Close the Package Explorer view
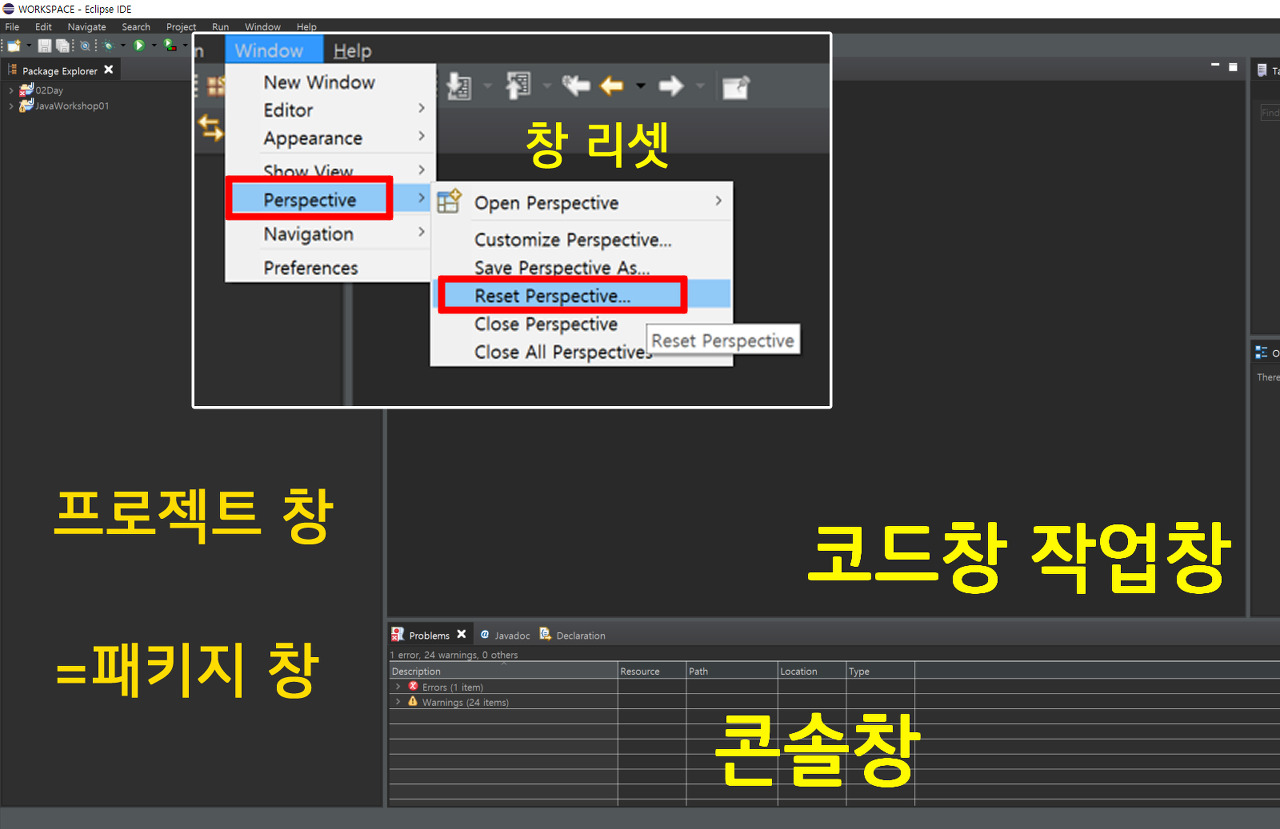This screenshot has height=829, width=1280. coord(108,70)
